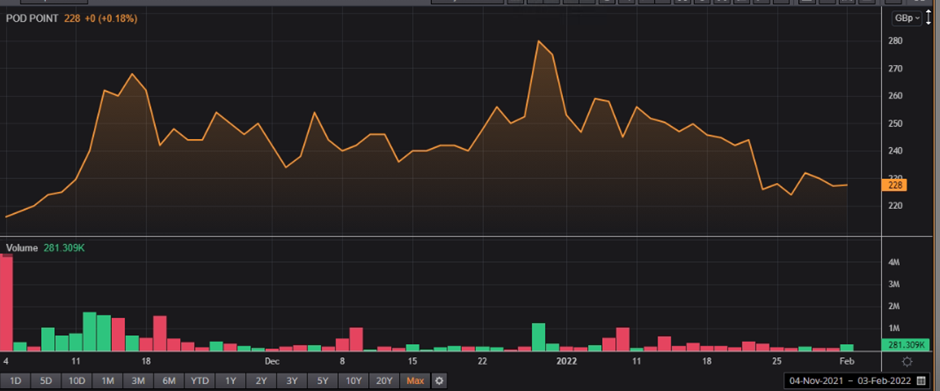Click the Feb date axis label

(847, 361)
